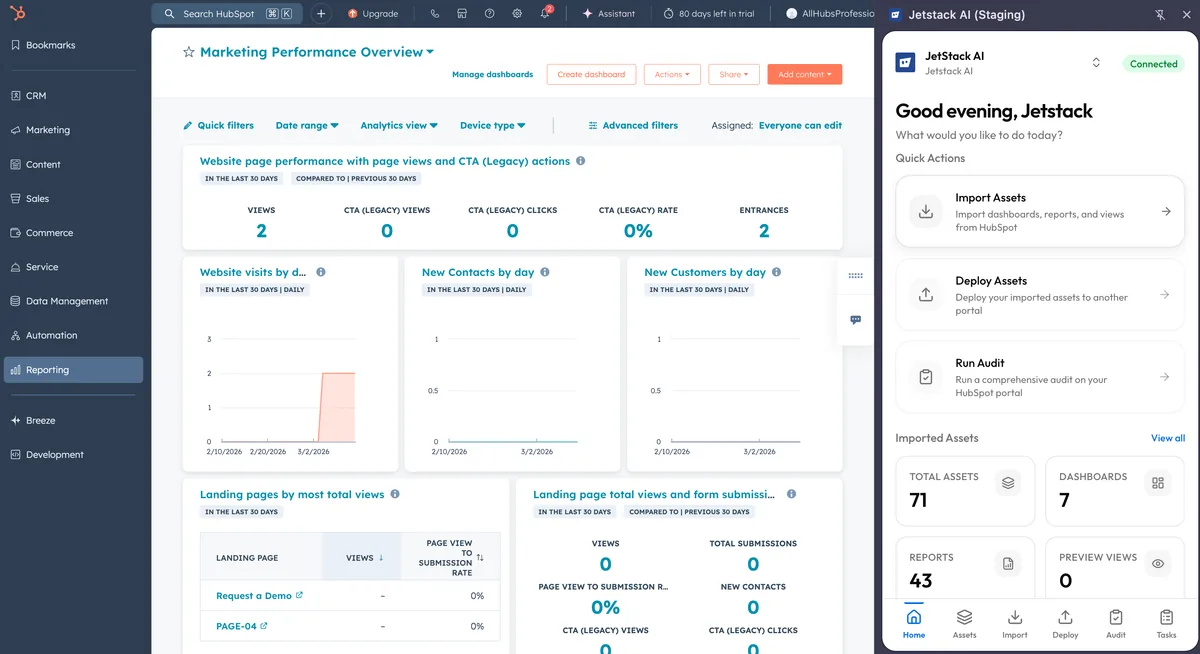1200x654 pixels.
Task: Open the Audit tab in the Jetstack panel
Action: coord(1116,622)
